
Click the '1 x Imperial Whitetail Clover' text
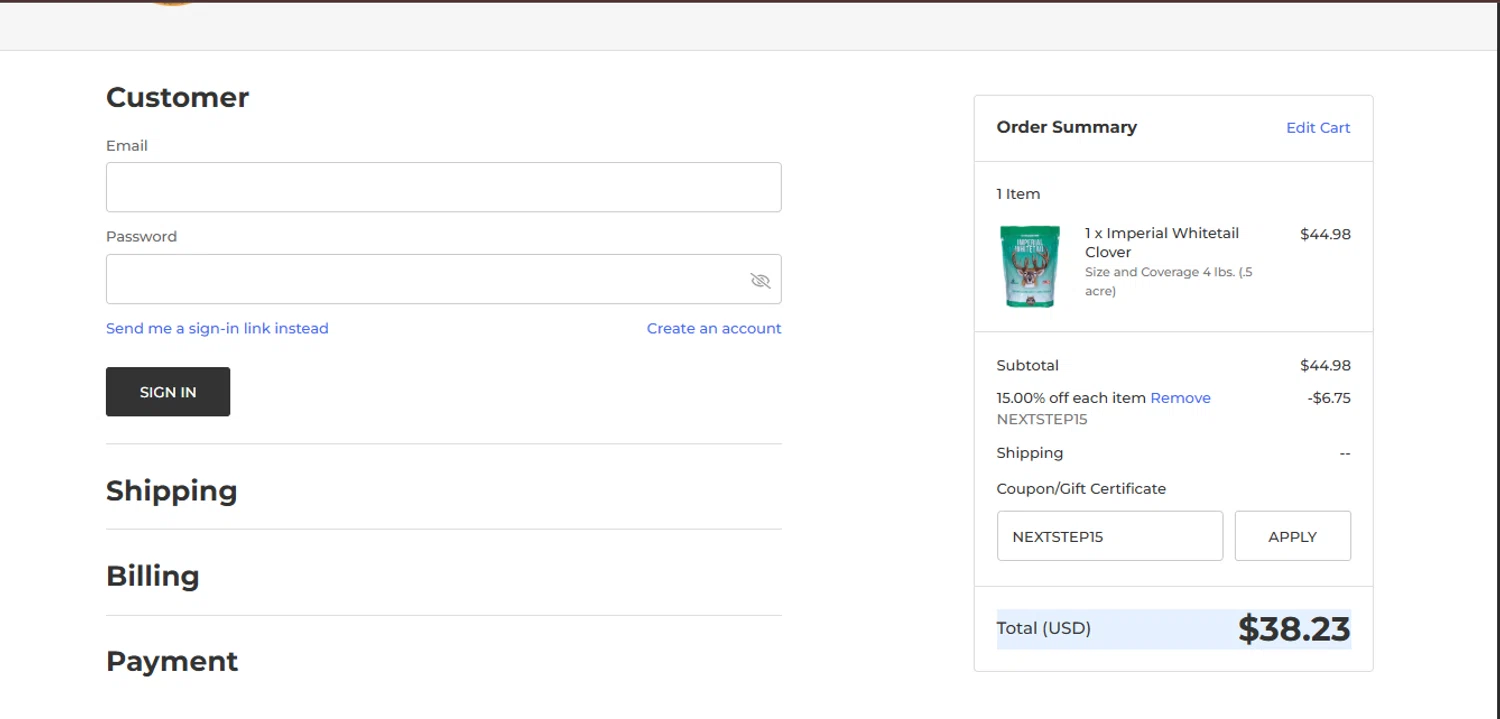pos(1162,242)
